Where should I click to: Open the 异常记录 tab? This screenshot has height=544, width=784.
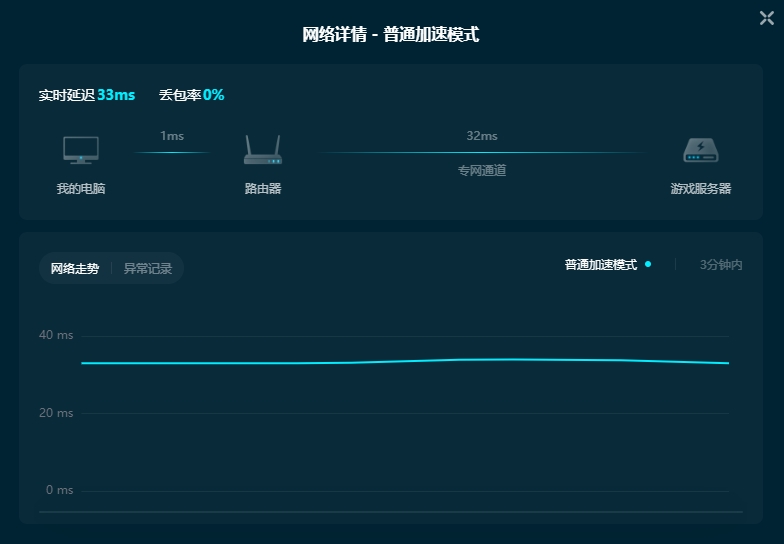tap(148, 268)
